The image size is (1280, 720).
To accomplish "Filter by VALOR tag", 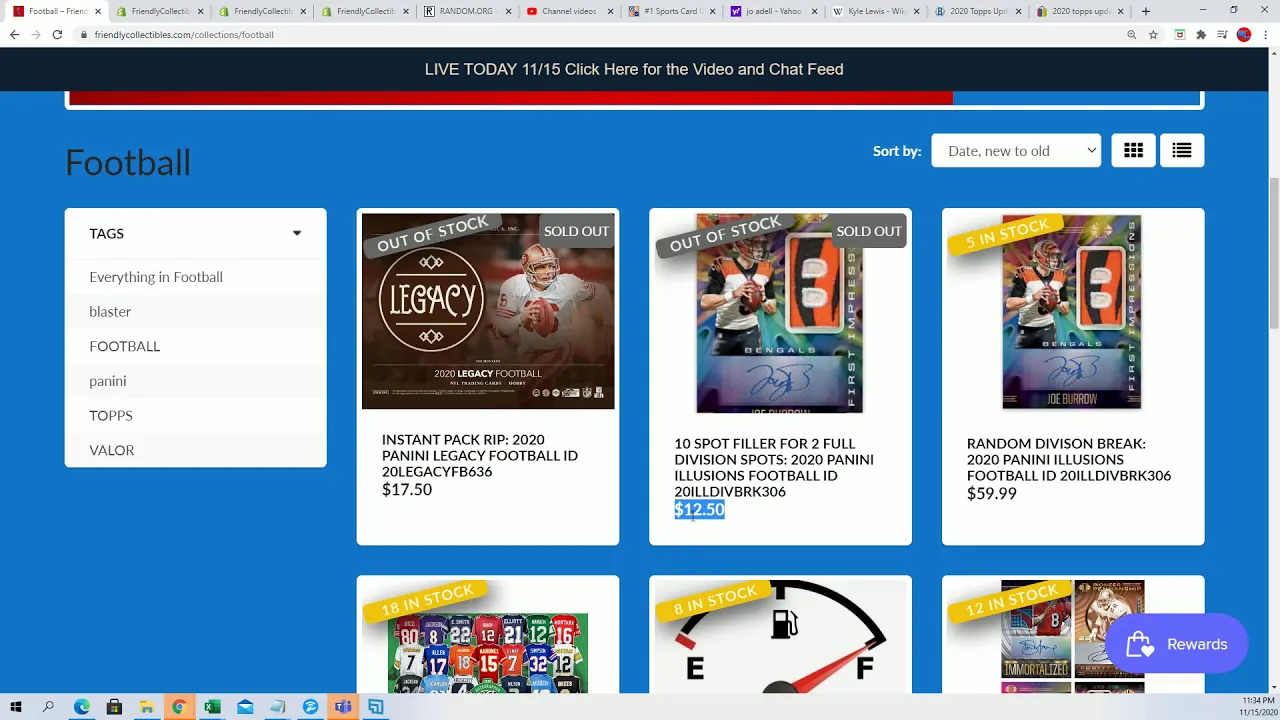I will (x=112, y=450).
